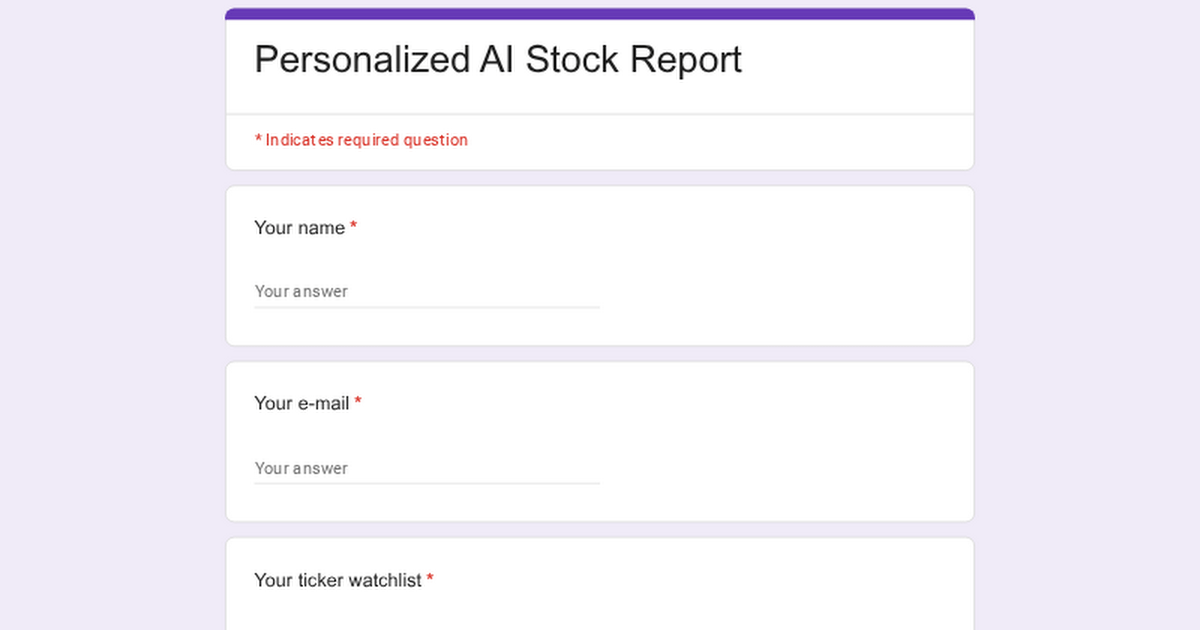Click the Personalized AI Stock Report title
Image resolution: width=1200 pixels, height=630 pixels.
pos(498,60)
